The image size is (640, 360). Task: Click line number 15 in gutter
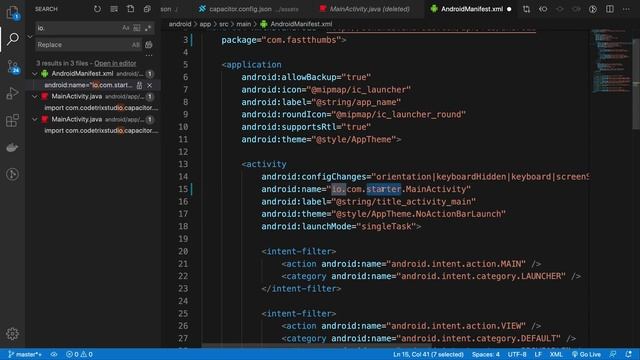[183, 189]
